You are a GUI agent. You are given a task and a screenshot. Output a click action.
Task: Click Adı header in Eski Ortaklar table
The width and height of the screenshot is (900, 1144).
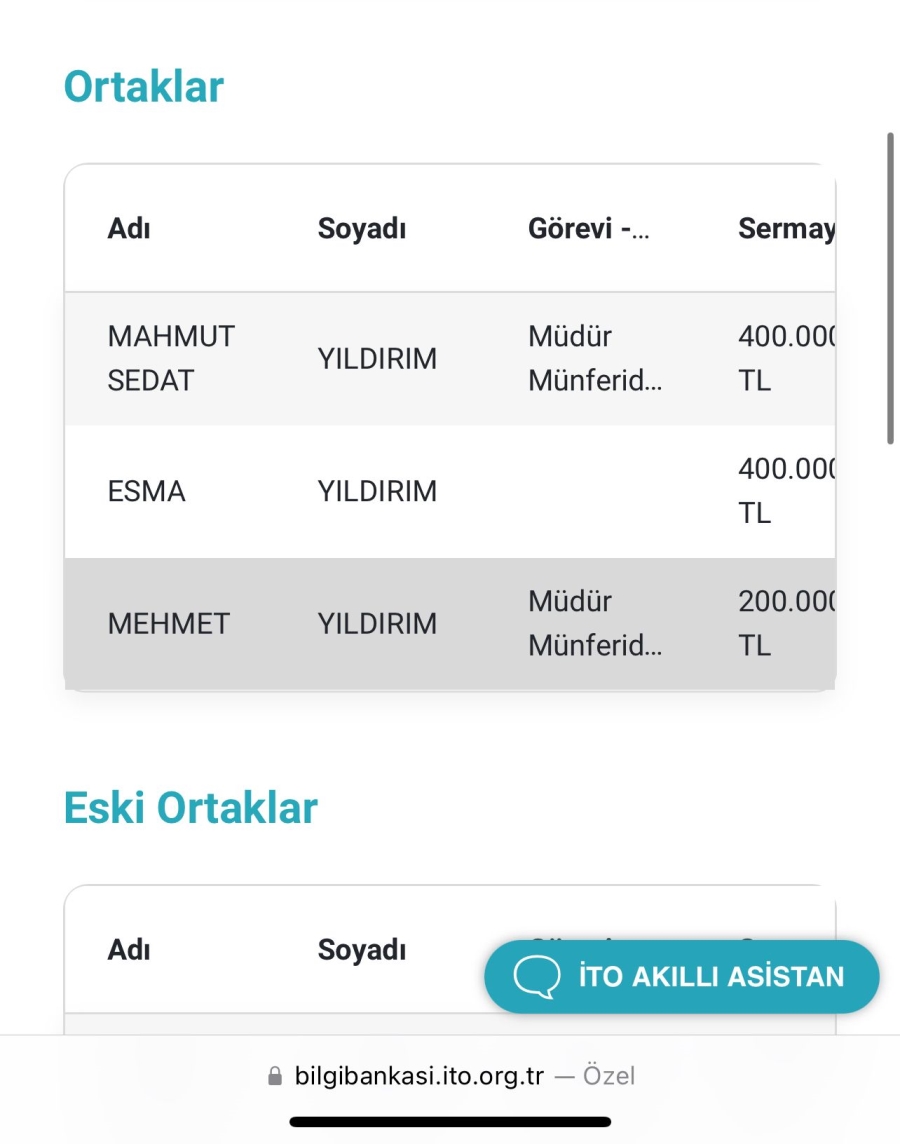pos(129,950)
